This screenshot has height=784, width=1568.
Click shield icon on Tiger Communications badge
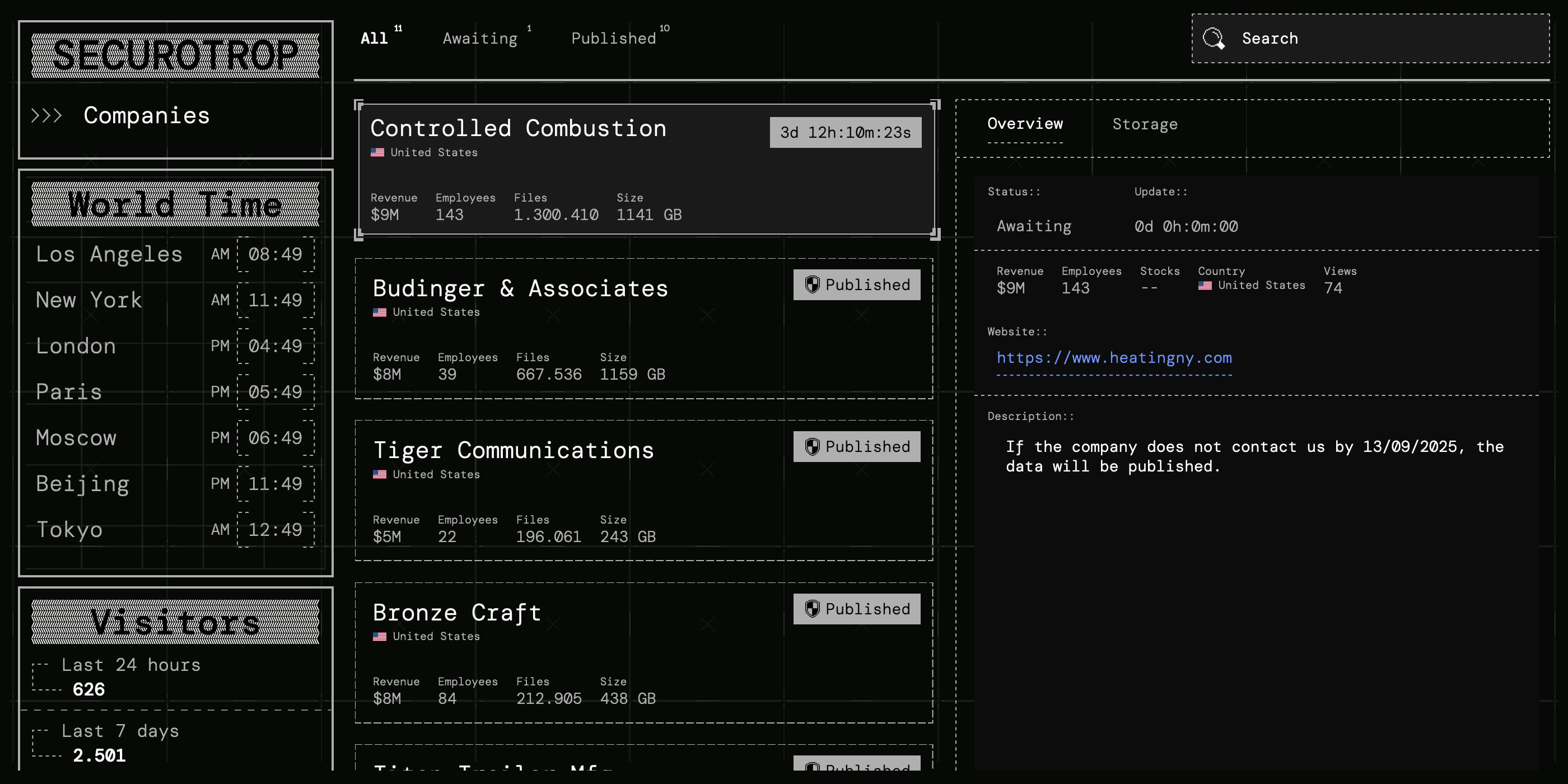pos(813,446)
